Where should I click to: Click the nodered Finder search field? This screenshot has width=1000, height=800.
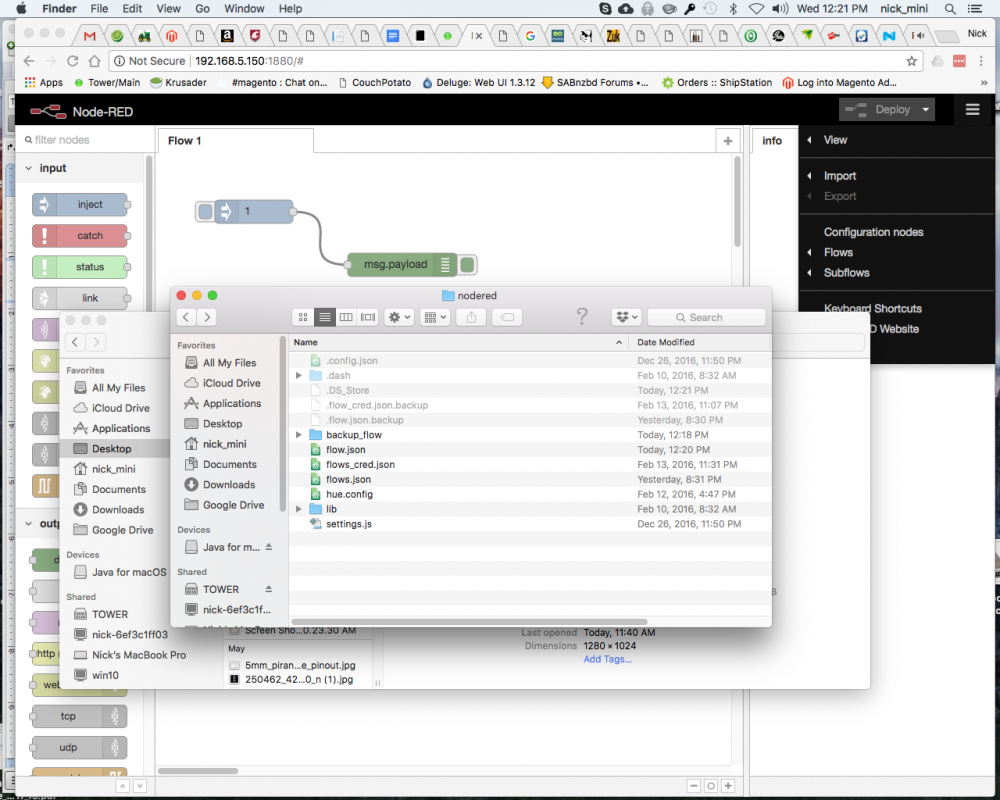point(707,317)
